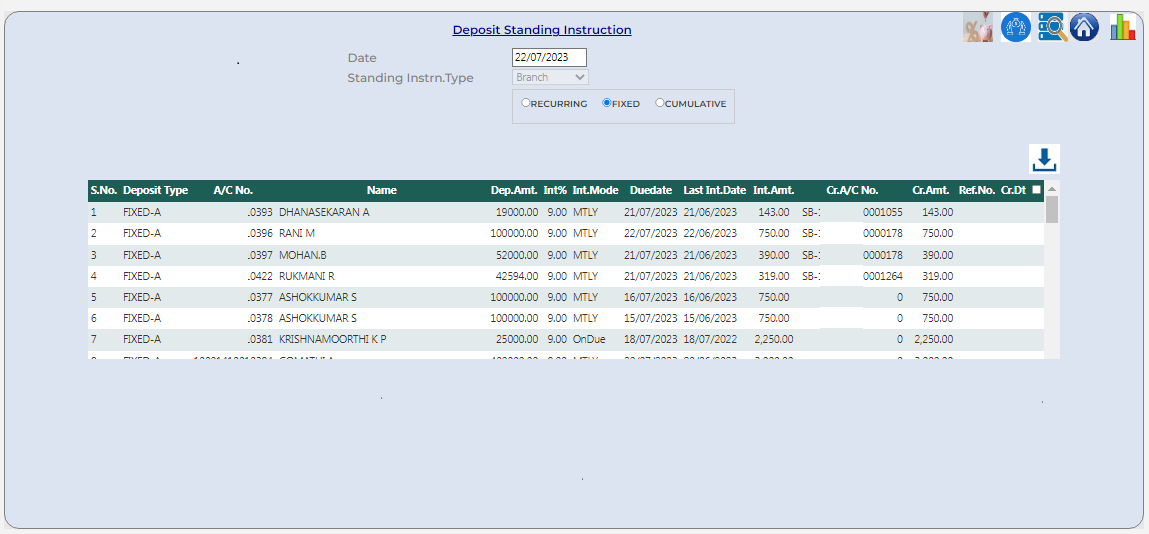
Task: Select the FIXED radio button
Action: 607,103
